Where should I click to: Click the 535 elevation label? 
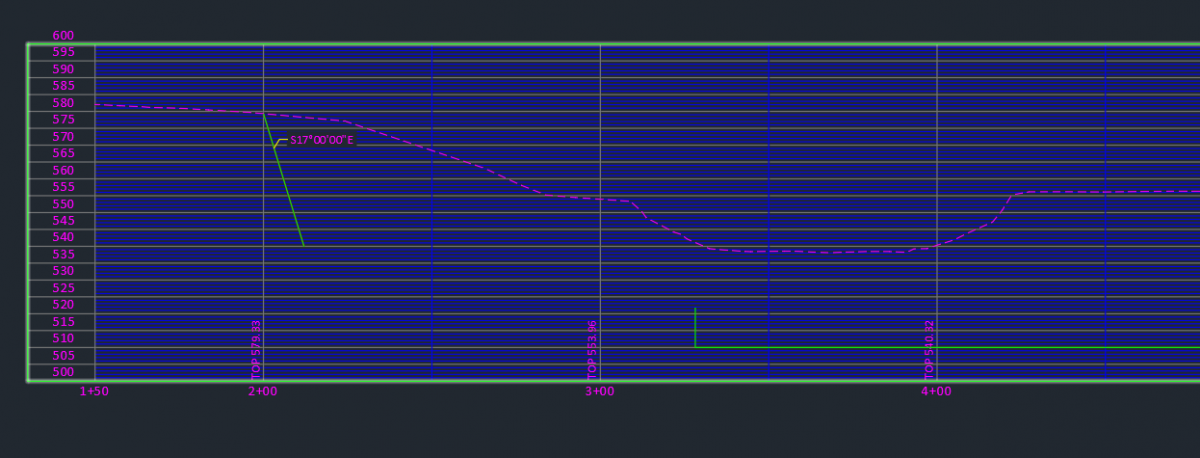coord(63,254)
